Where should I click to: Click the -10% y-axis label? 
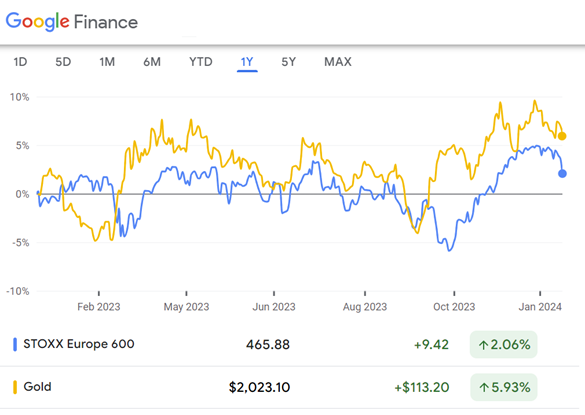pos(18,291)
